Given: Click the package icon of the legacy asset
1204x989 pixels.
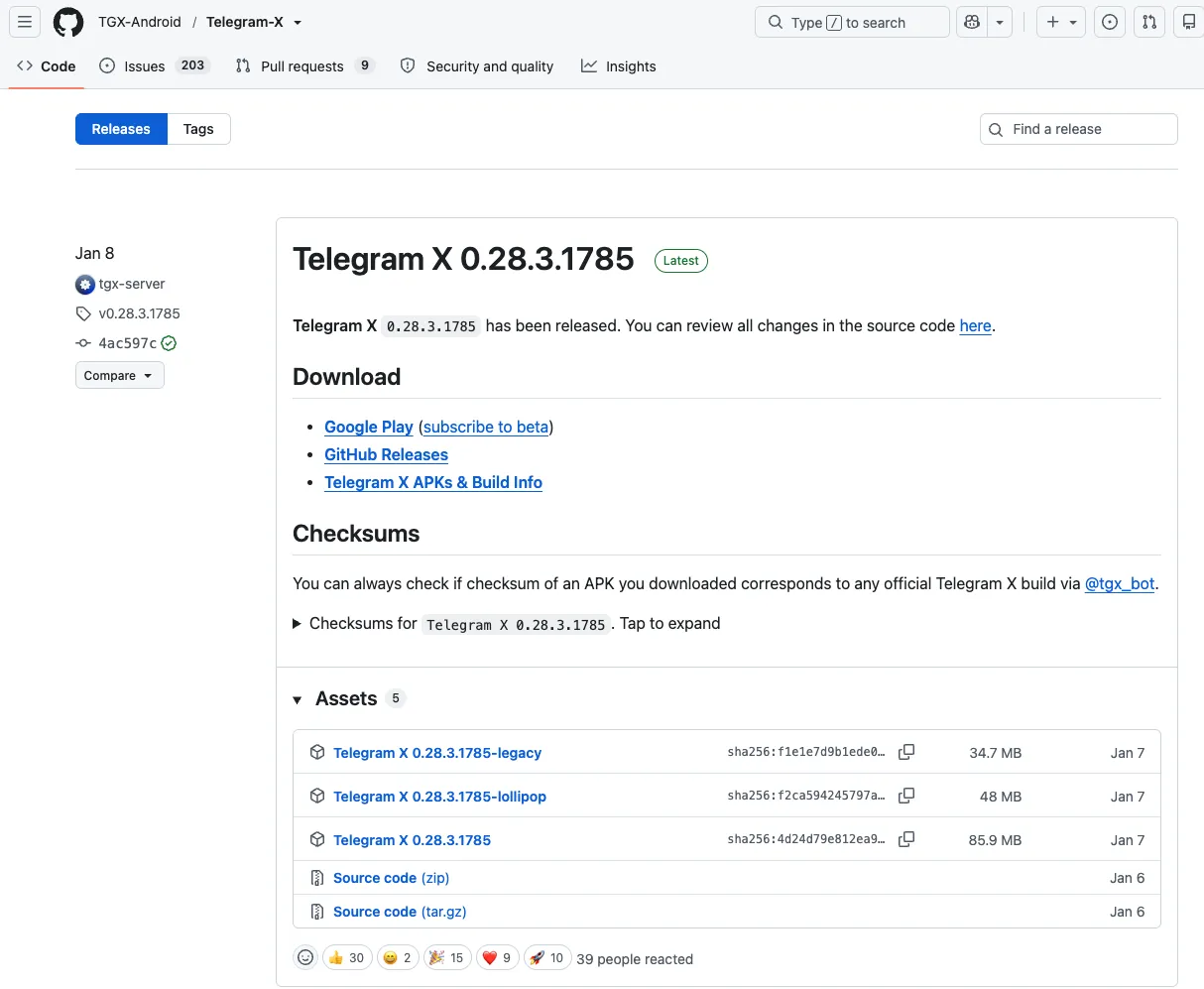Looking at the screenshot, I should 317,752.
